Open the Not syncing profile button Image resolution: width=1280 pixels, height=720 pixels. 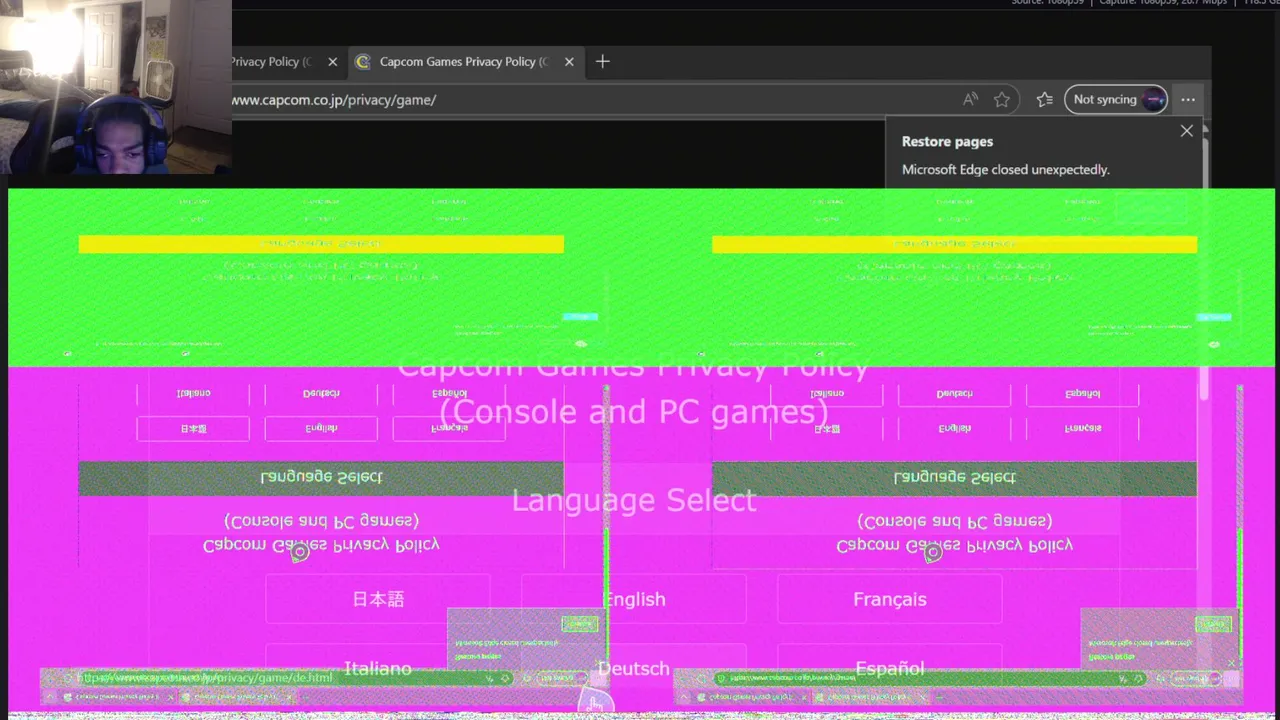tap(1116, 100)
